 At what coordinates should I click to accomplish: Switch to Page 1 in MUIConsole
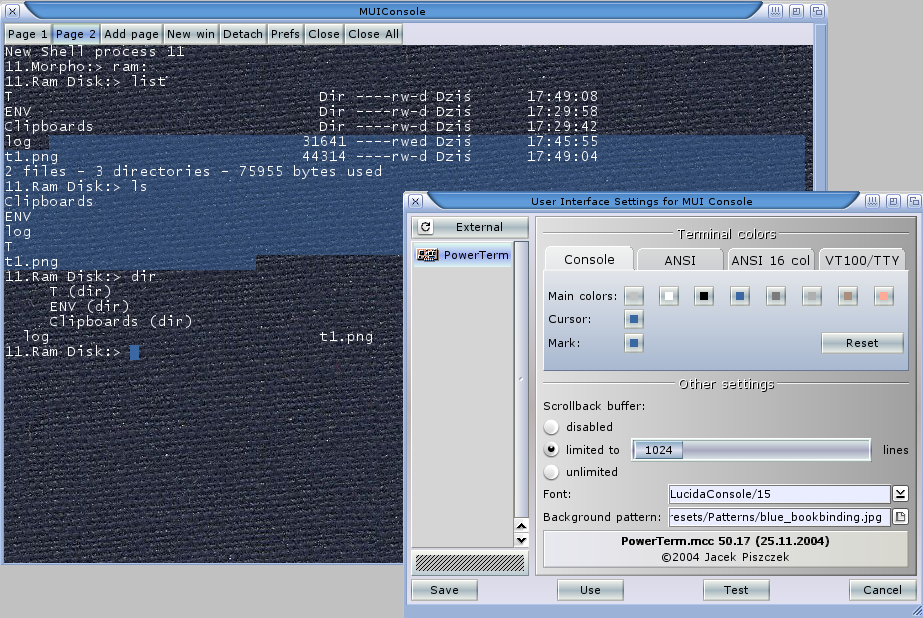[x=28, y=34]
